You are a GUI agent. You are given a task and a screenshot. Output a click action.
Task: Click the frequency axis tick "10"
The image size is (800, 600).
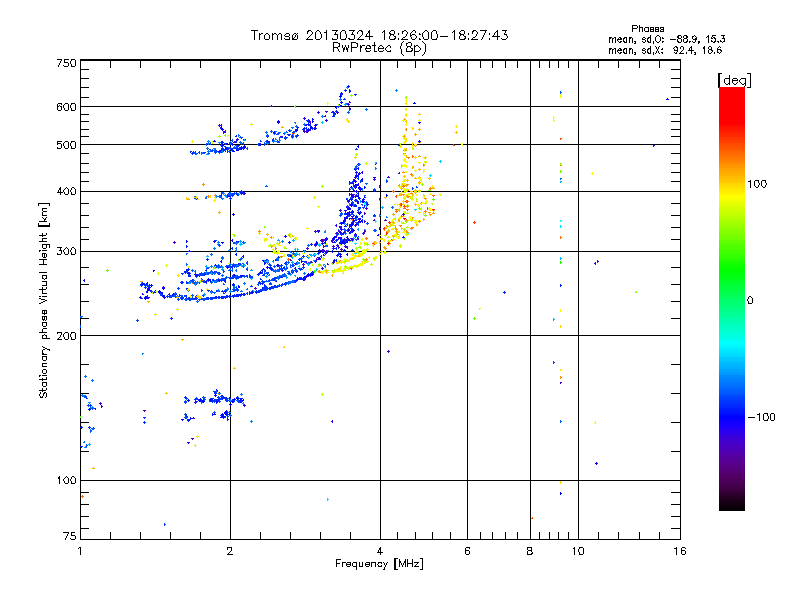578,551
